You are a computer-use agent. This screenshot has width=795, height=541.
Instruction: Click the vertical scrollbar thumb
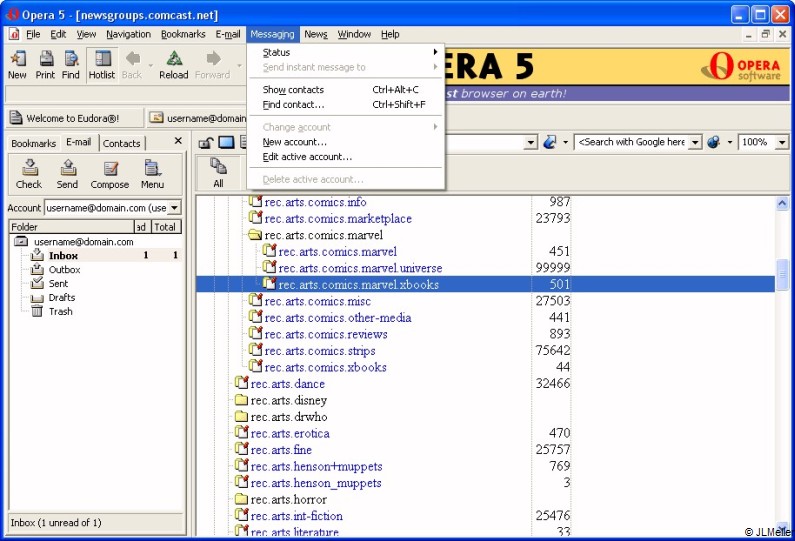coord(782,274)
